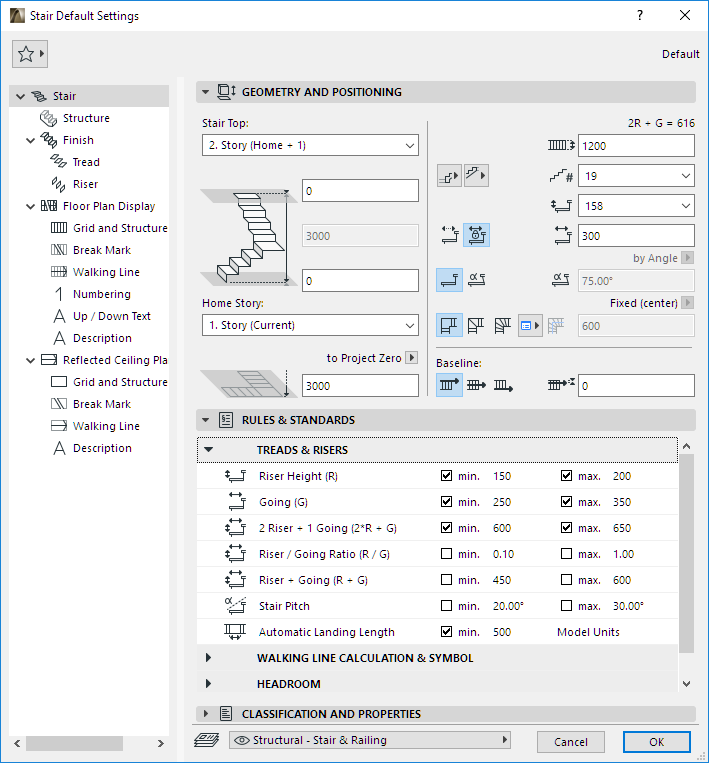
Task: Click the Going rule icon
Action: point(236,502)
